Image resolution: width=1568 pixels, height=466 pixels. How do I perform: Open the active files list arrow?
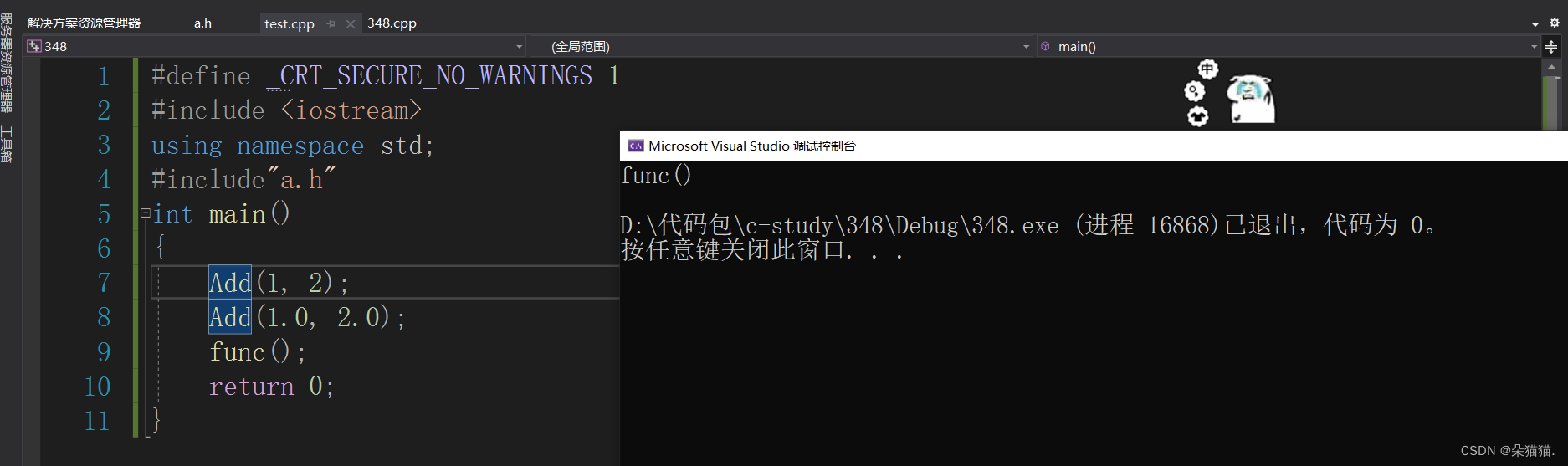tap(1535, 24)
